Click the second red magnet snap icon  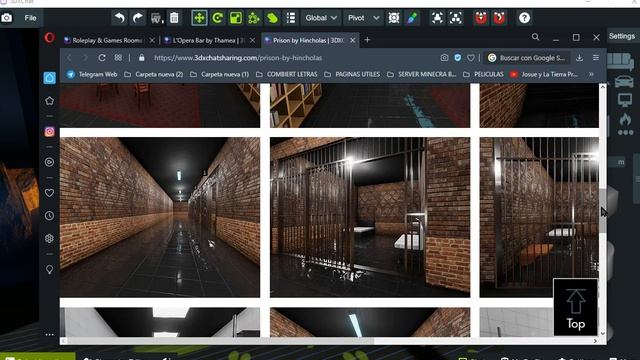click(x=499, y=18)
